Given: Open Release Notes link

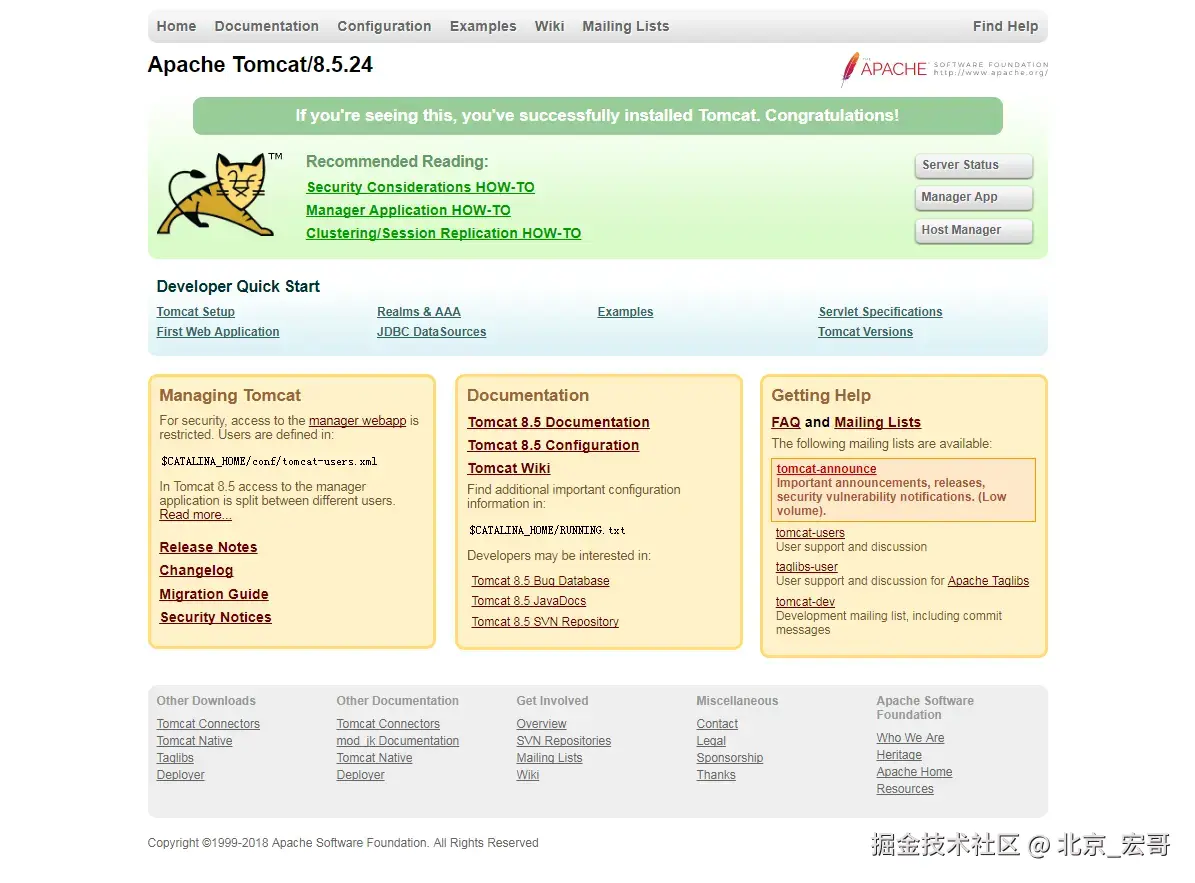Looking at the screenshot, I should (x=208, y=547).
